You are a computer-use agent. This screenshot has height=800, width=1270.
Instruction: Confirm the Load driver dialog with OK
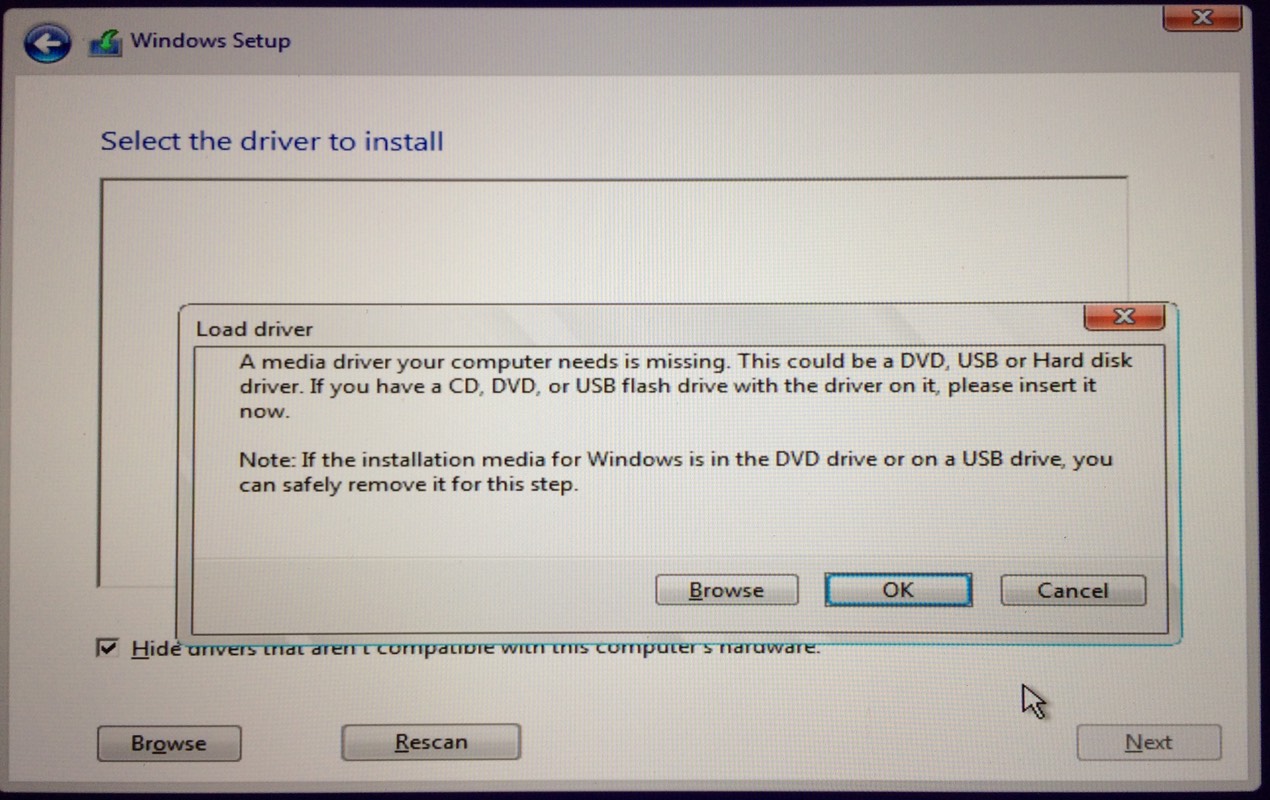pyautogui.click(x=898, y=590)
